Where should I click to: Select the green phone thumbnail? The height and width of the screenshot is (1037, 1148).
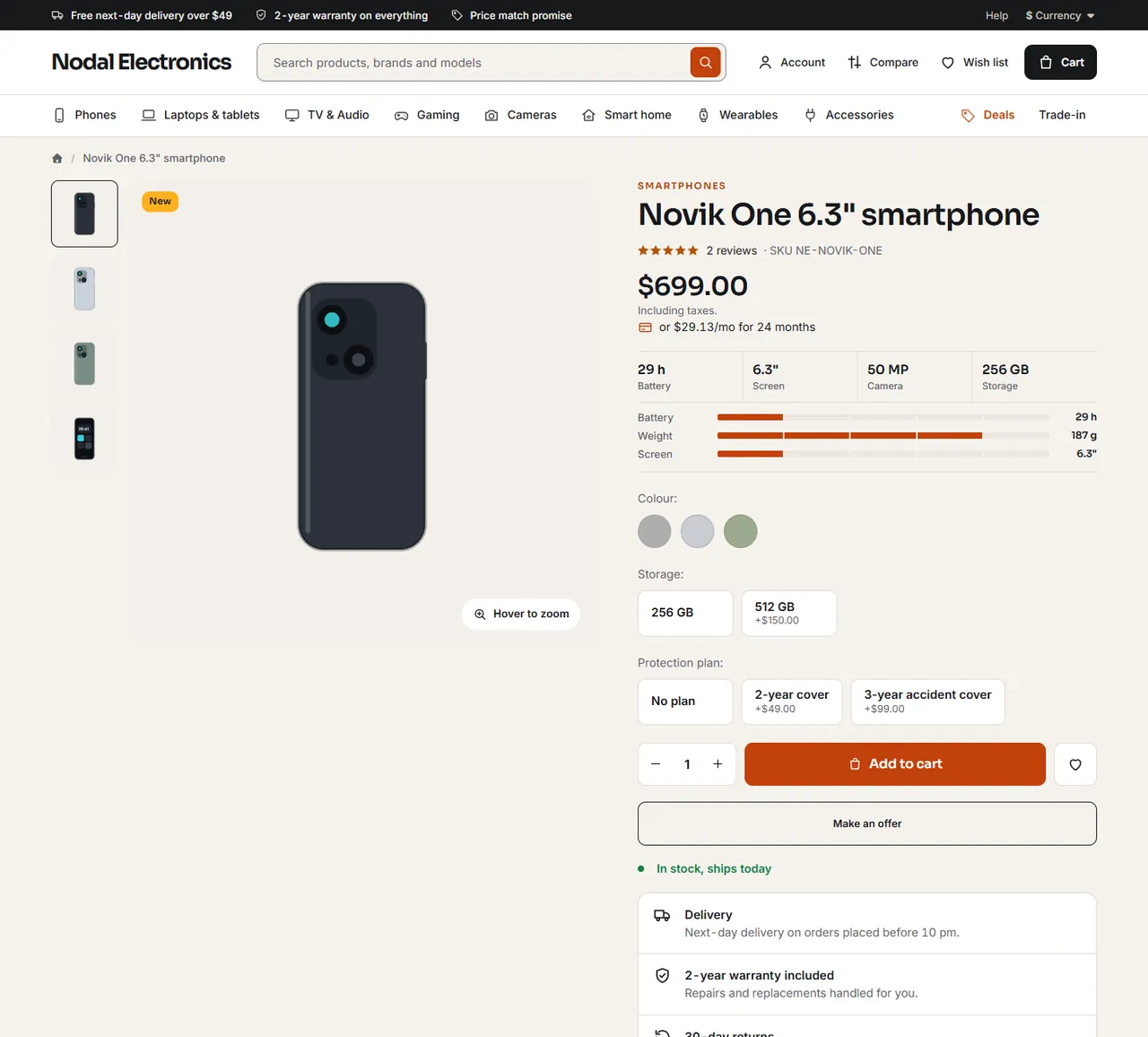[x=84, y=364]
